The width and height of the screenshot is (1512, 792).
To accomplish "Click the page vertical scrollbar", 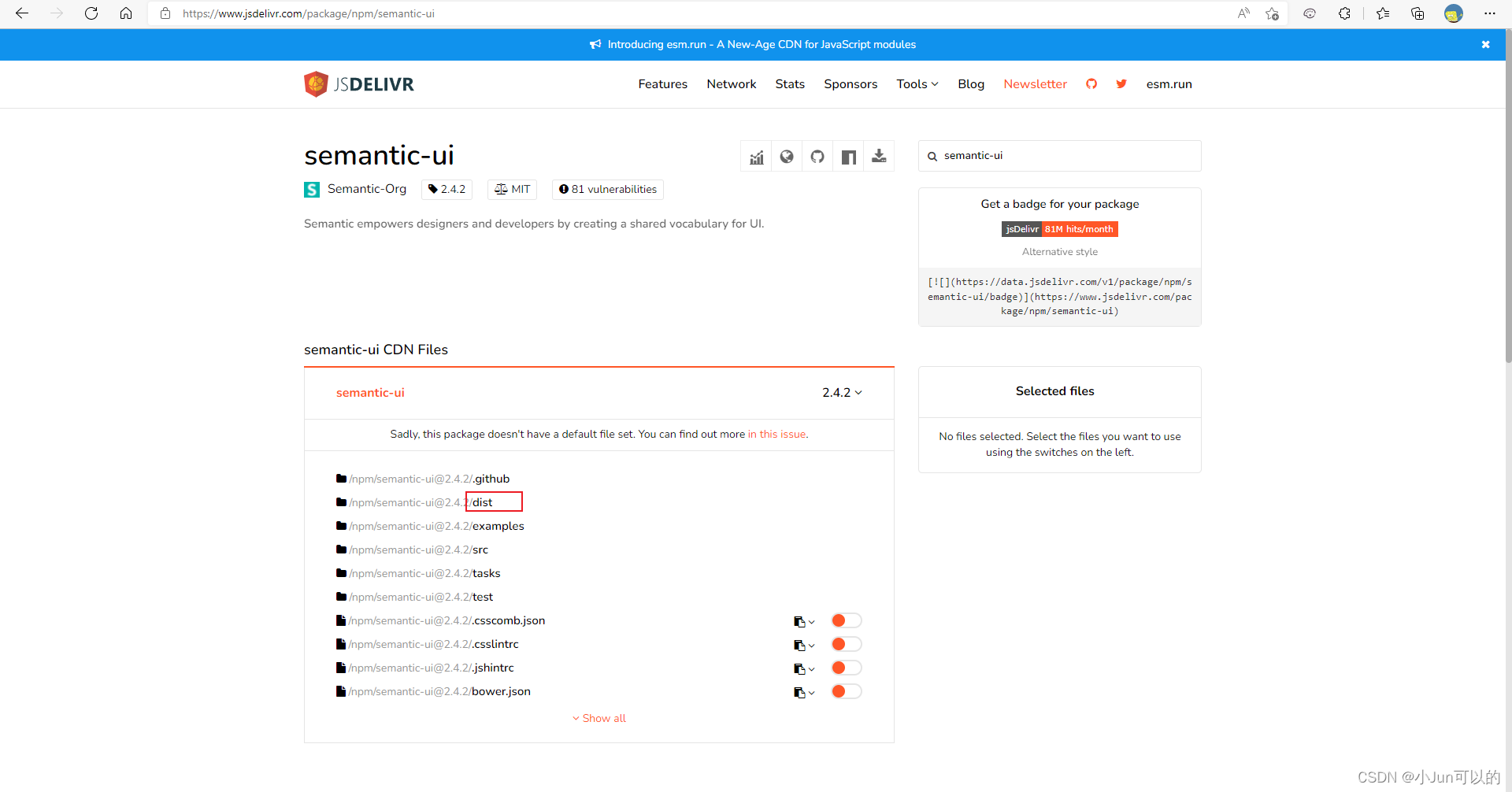I will [x=1507, y=197].
